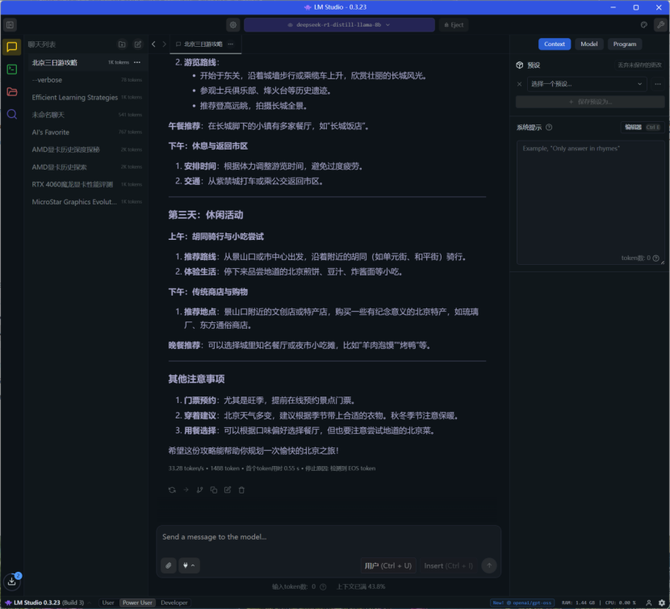Screen dimensions: 670x609
Task: Click the attach file paperclip icon
Action: [169, 566]
